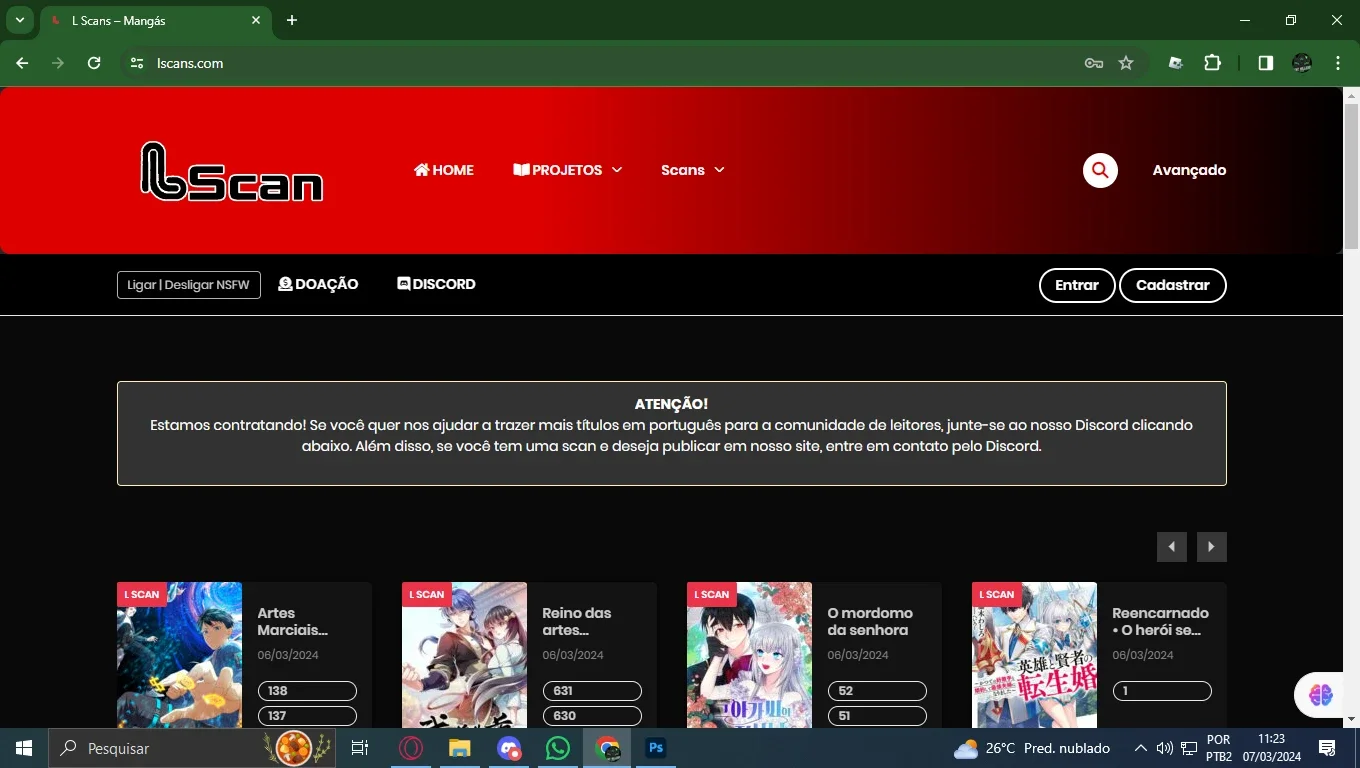
Task: Show hidden system tray icons
Action: [x=1140, y=748]
